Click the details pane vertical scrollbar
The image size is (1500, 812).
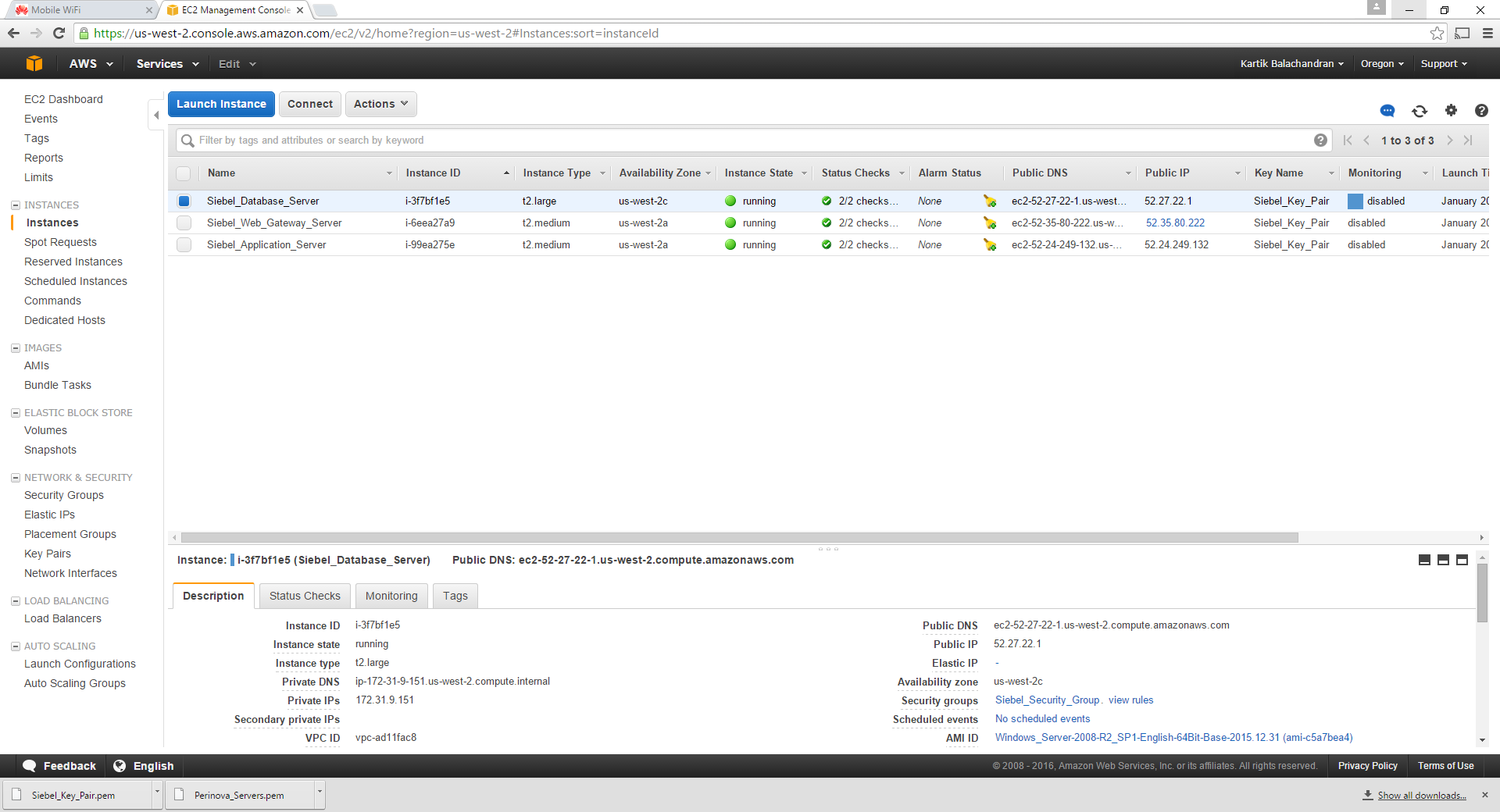click(x=1482, y=593)
